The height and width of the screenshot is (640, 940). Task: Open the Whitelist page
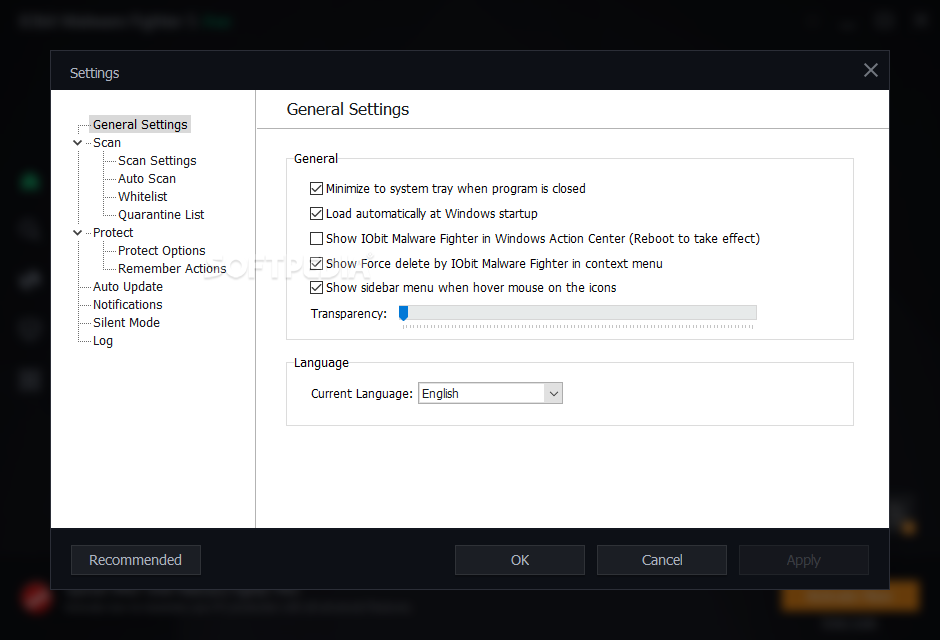click(143, 197)
